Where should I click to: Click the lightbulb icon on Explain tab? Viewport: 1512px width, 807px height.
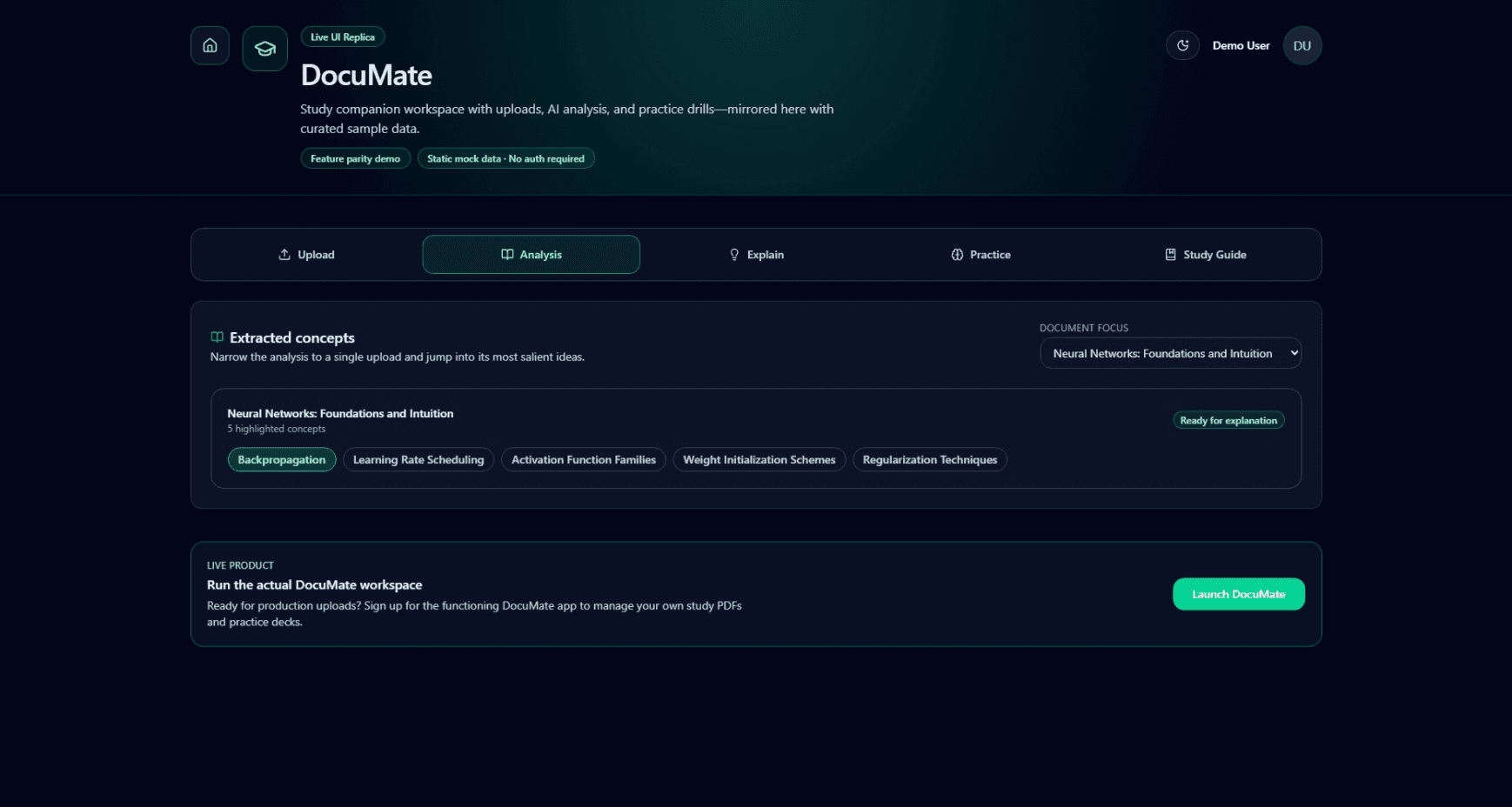tap(733, 254)
